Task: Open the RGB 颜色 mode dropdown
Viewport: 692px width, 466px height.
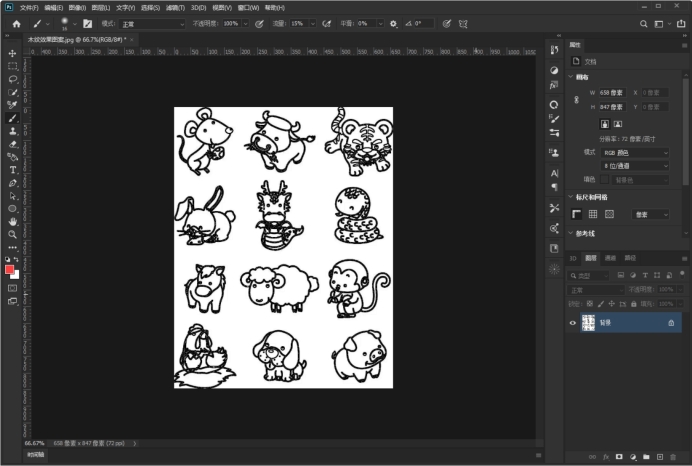Action: point(635,153)
